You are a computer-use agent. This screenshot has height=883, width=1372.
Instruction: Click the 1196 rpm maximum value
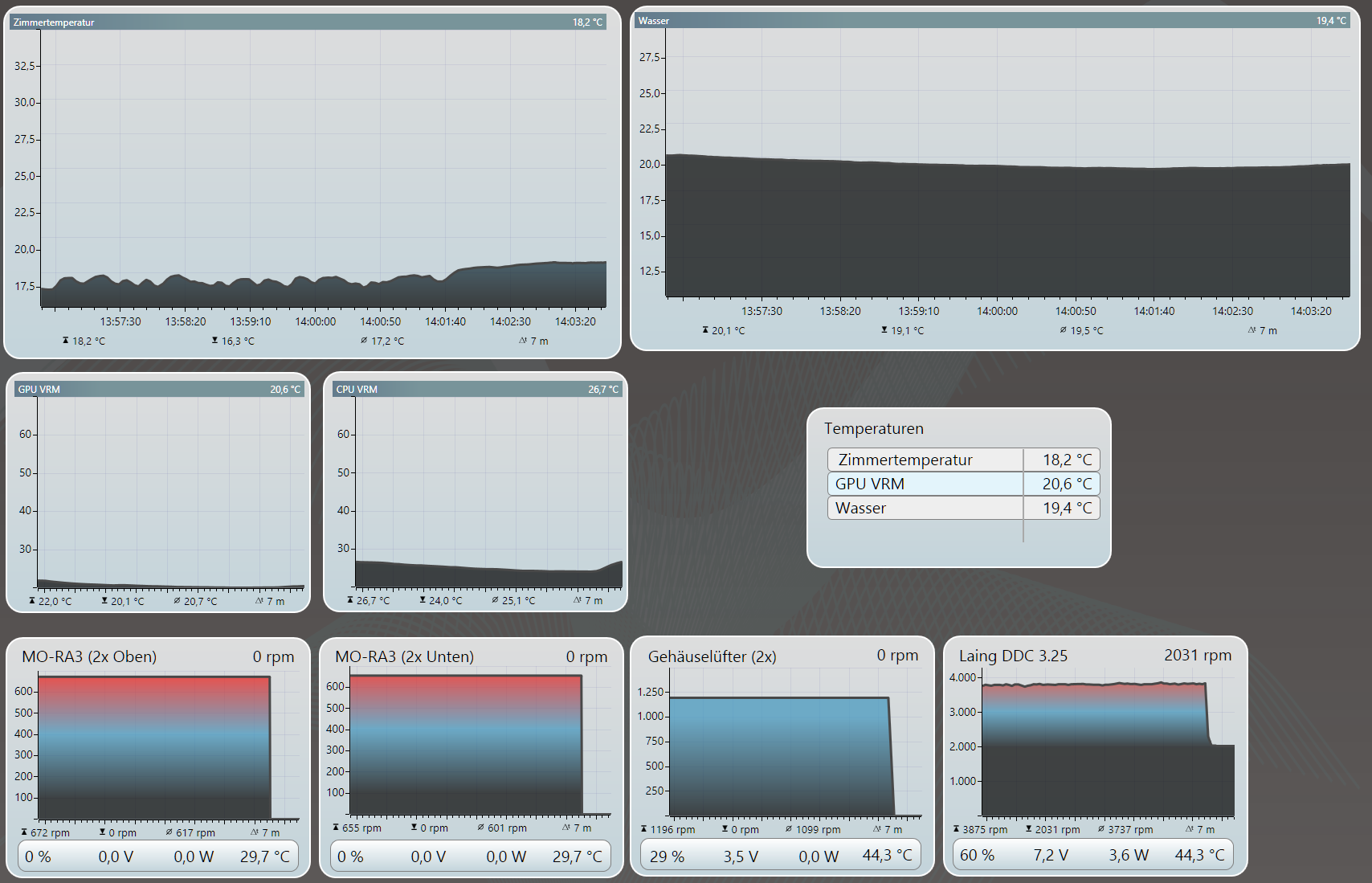coord(673,829)
